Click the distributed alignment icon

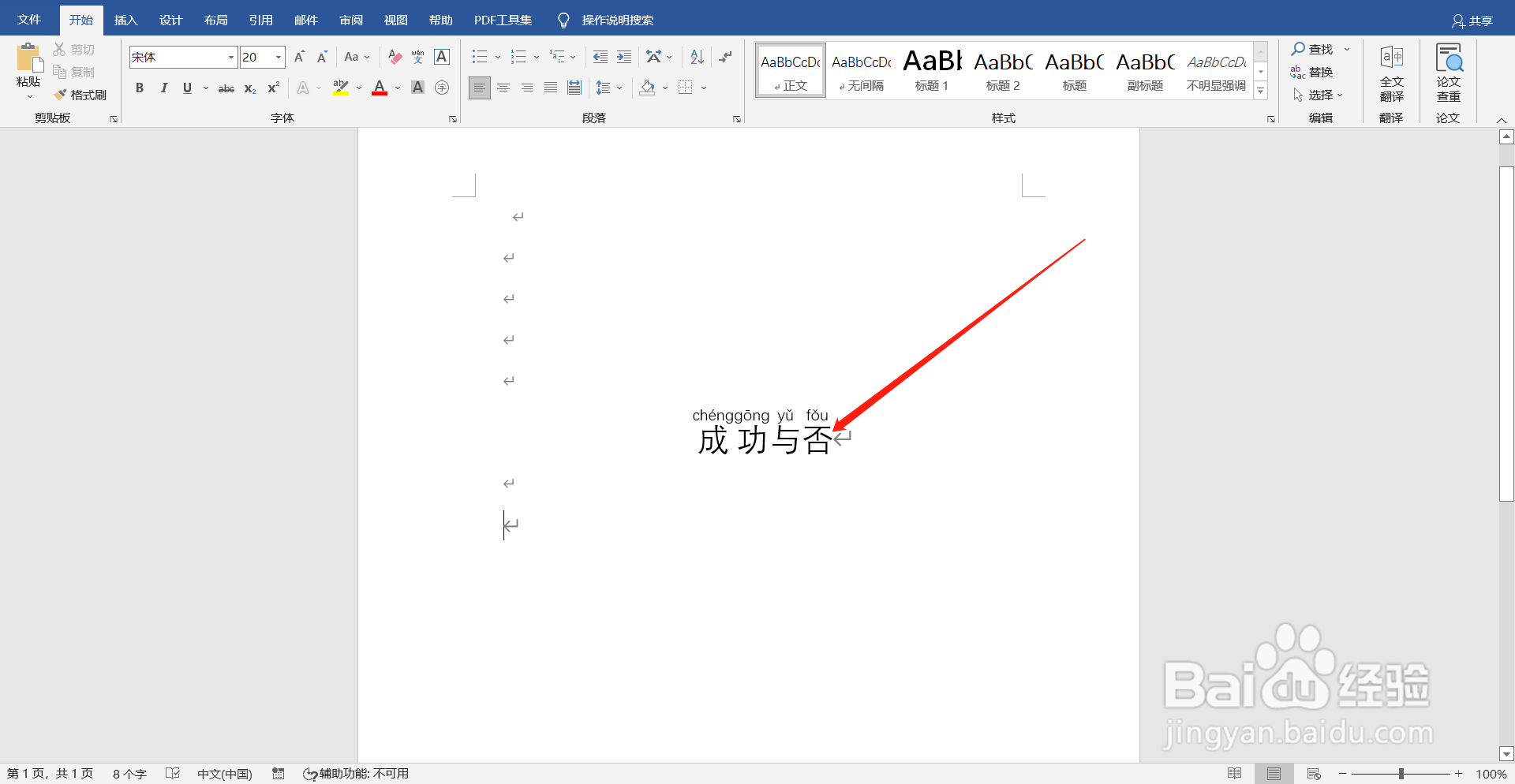tap(574, 88)
